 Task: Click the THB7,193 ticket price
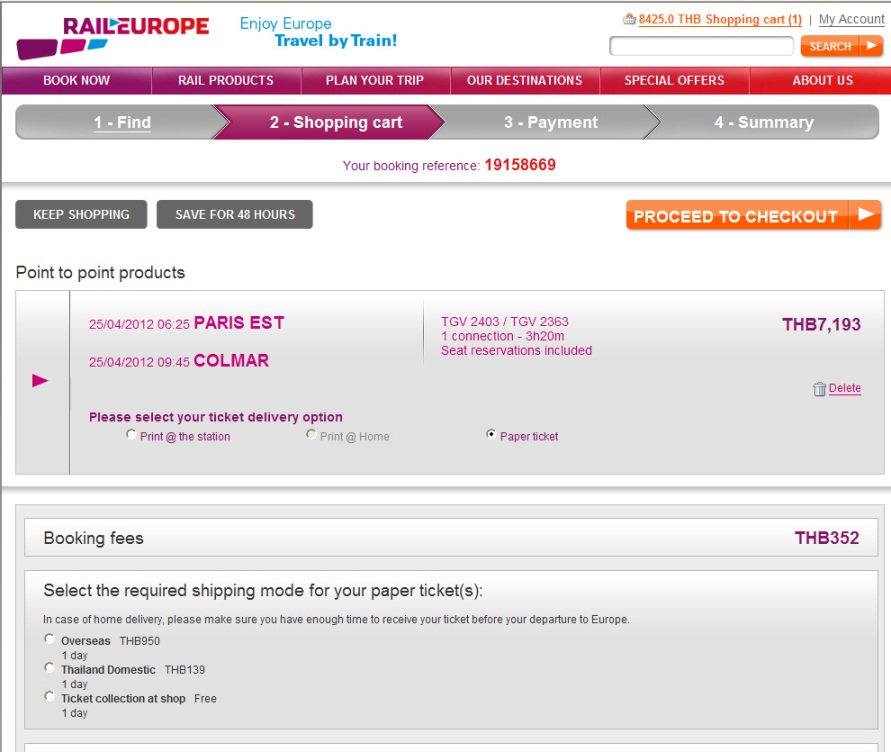[821, 325]
